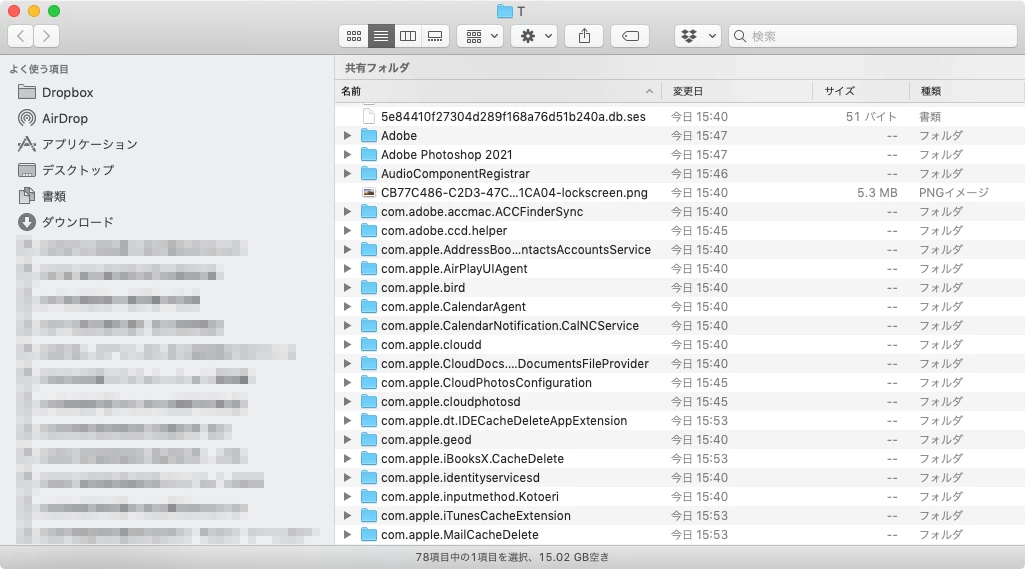Select com.apple.CloudPhotosConfiguration row name
The width and height of the screenshot is (1025, 569).
point(486,383)
